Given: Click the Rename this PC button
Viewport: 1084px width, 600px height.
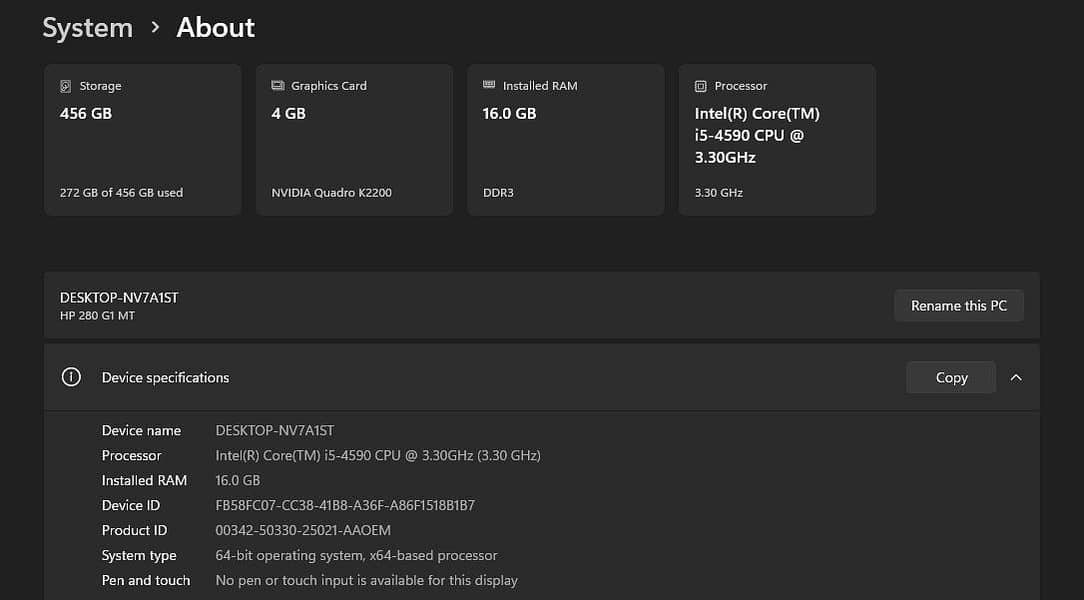Looking at the screenshot, I should coord(958,305).
